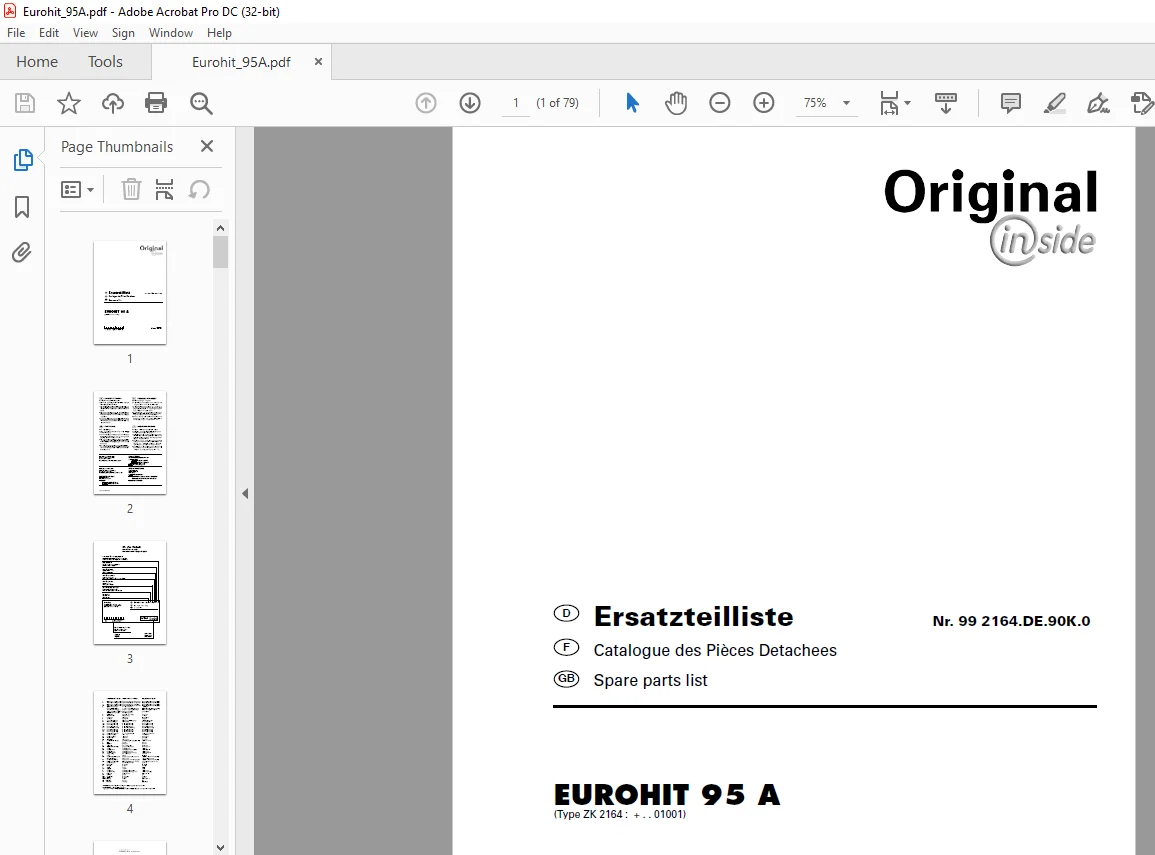This screenshot has height=855, width=1155.
Task: Open the View menu
Action: tap(85, 33)
